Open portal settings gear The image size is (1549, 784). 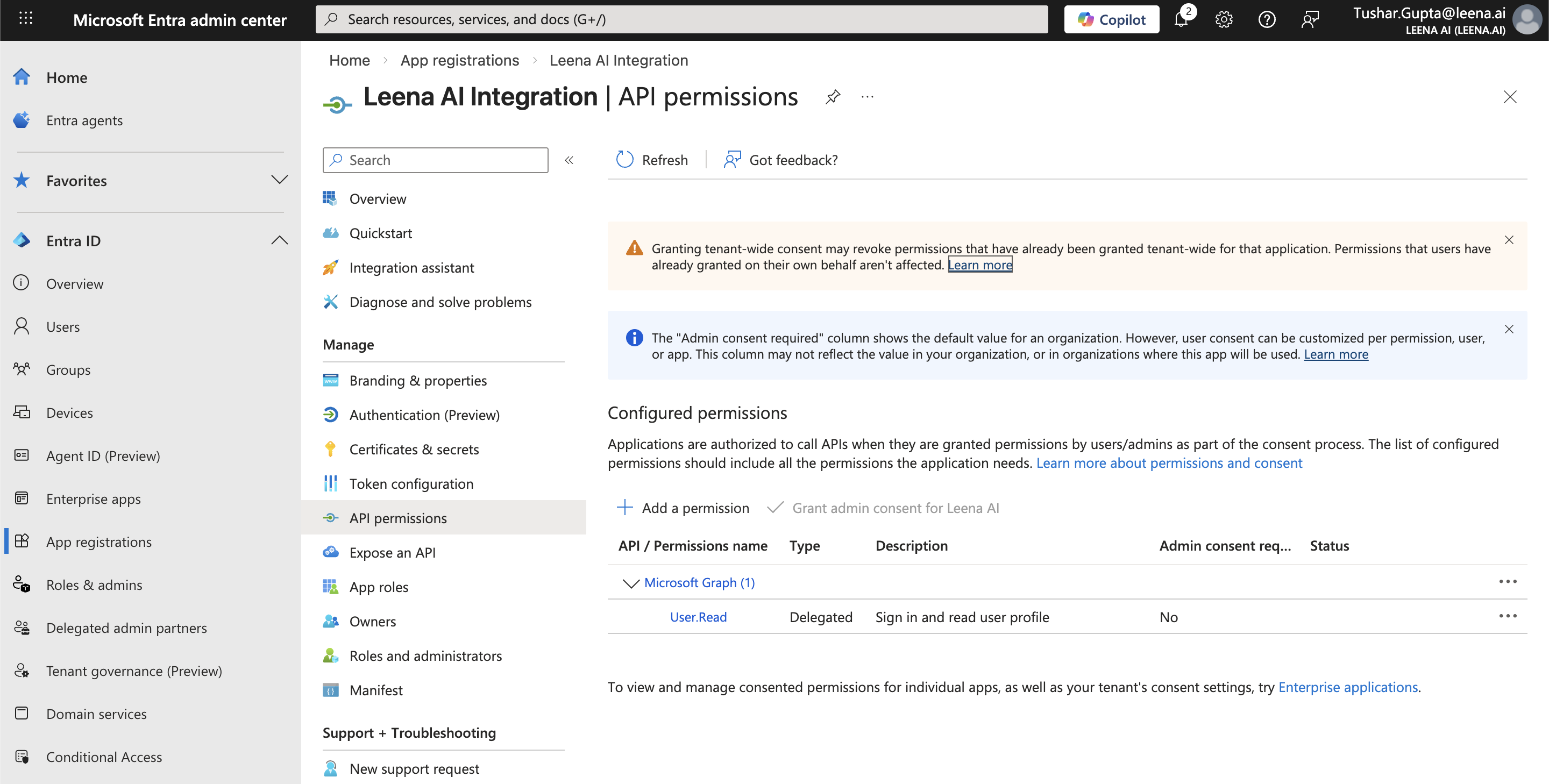pyautogui.click(x=1223, y=19)
